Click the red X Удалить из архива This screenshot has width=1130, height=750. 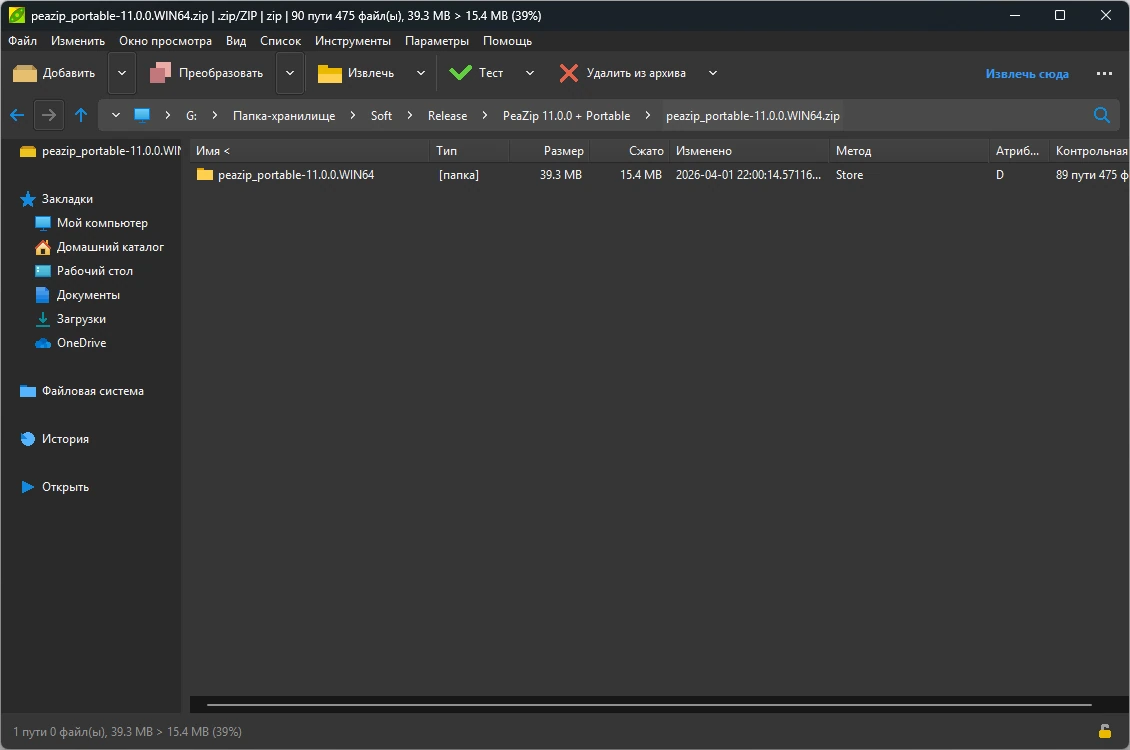(x=569, y=73)
